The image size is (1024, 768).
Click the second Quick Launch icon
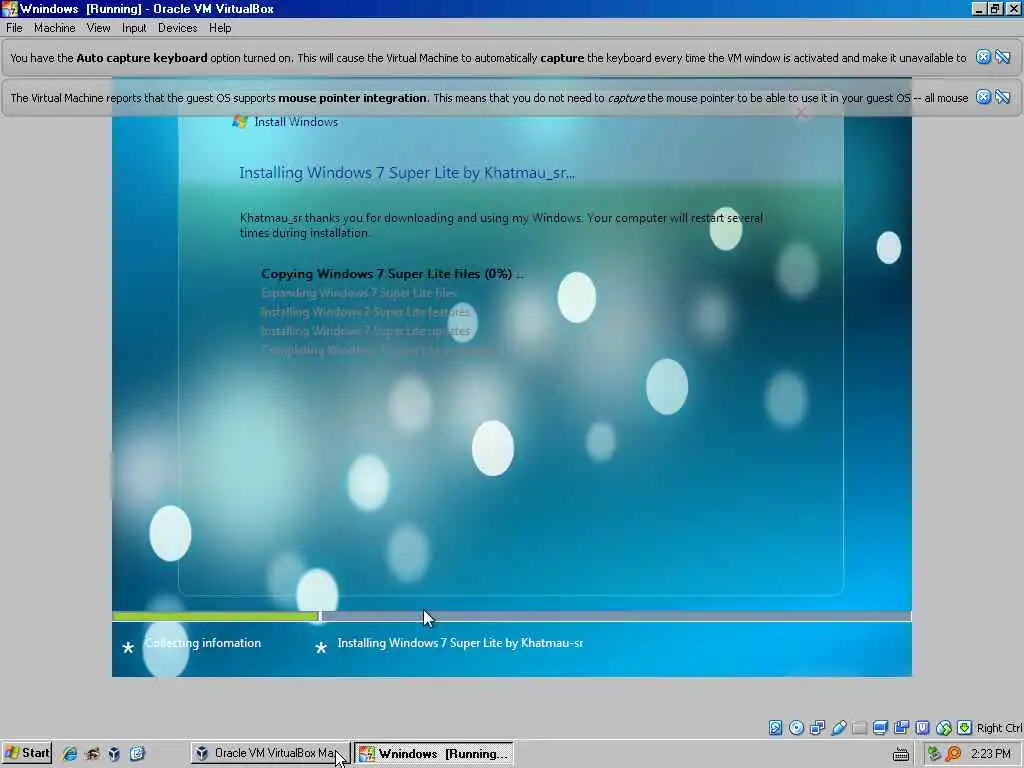pyautogui.click(x=92, y=753)
